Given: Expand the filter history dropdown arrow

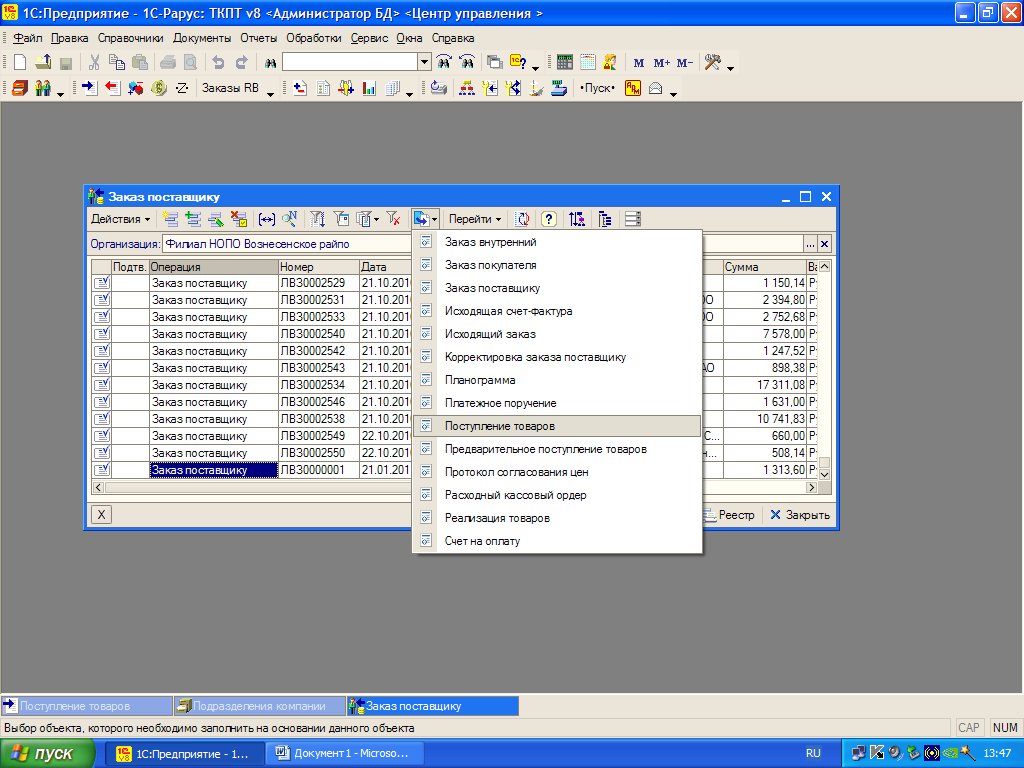Looking at the screenshot, I should [376, 219].
